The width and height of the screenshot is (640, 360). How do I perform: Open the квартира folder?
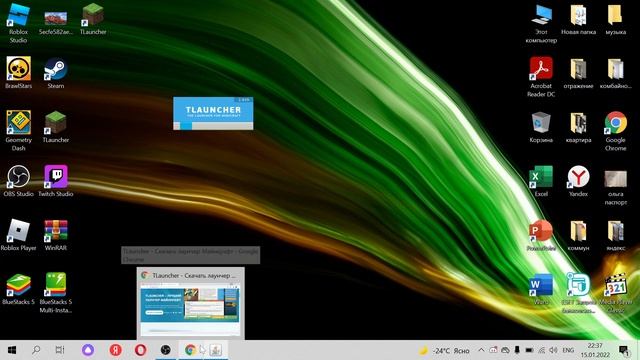(578, 127)
